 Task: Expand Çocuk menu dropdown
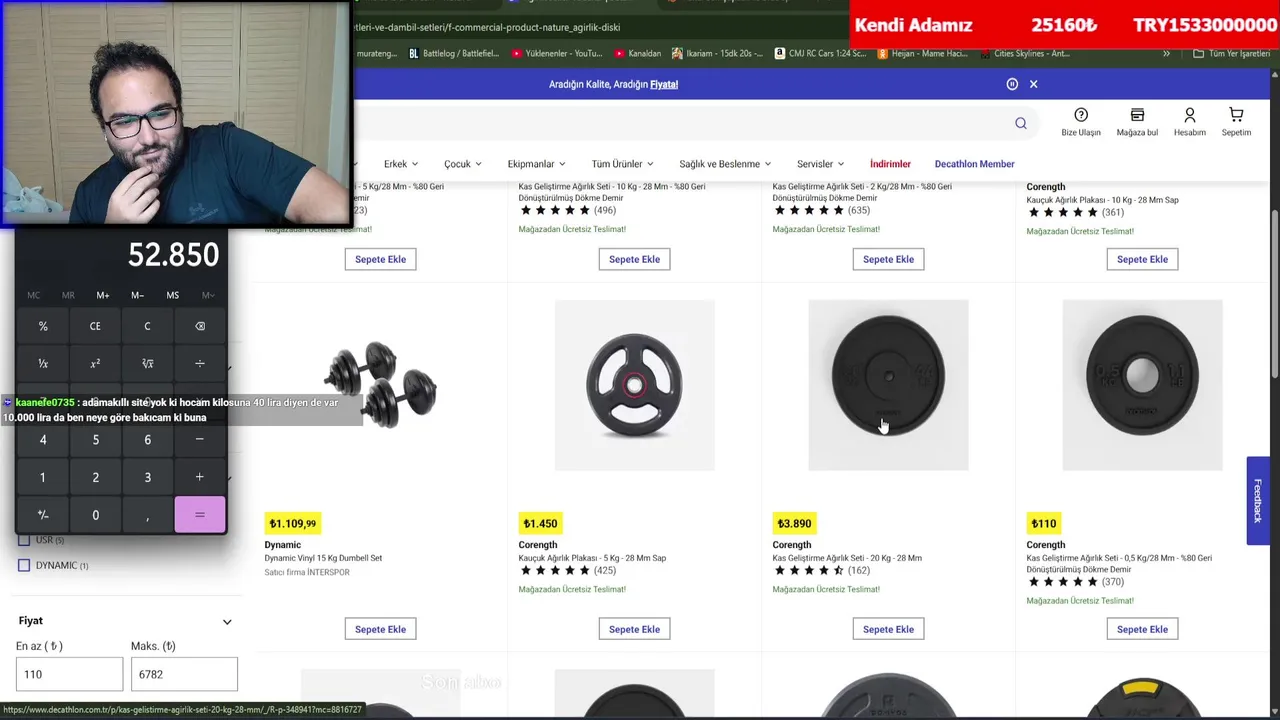pos(463,164)
